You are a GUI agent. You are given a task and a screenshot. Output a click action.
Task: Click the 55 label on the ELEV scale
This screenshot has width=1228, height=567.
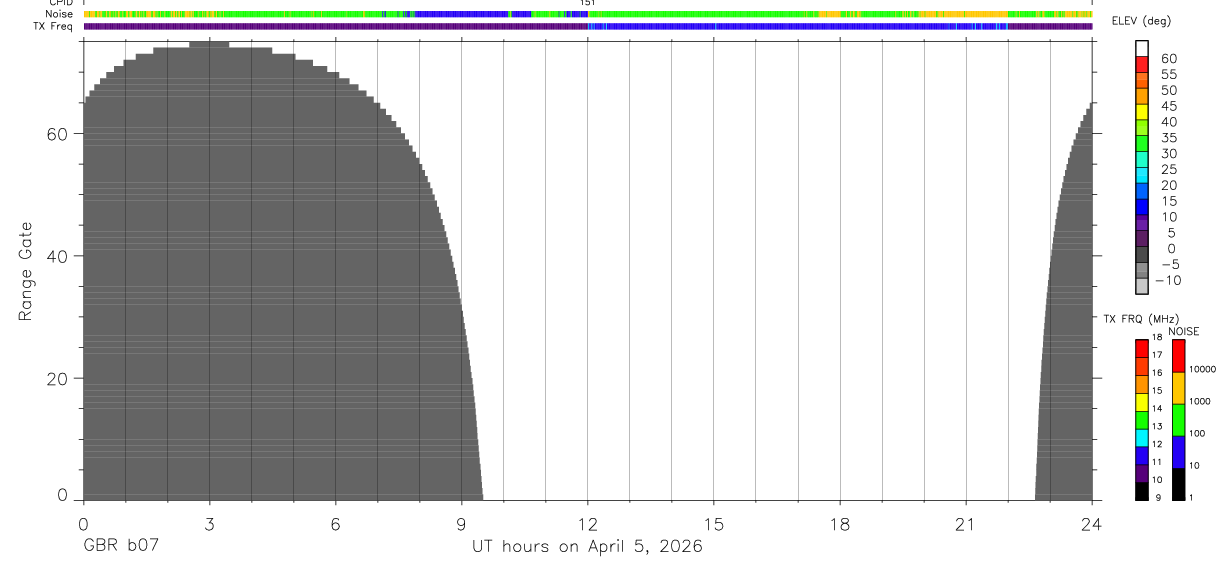pyautogui.click(x=1168, y=75)
